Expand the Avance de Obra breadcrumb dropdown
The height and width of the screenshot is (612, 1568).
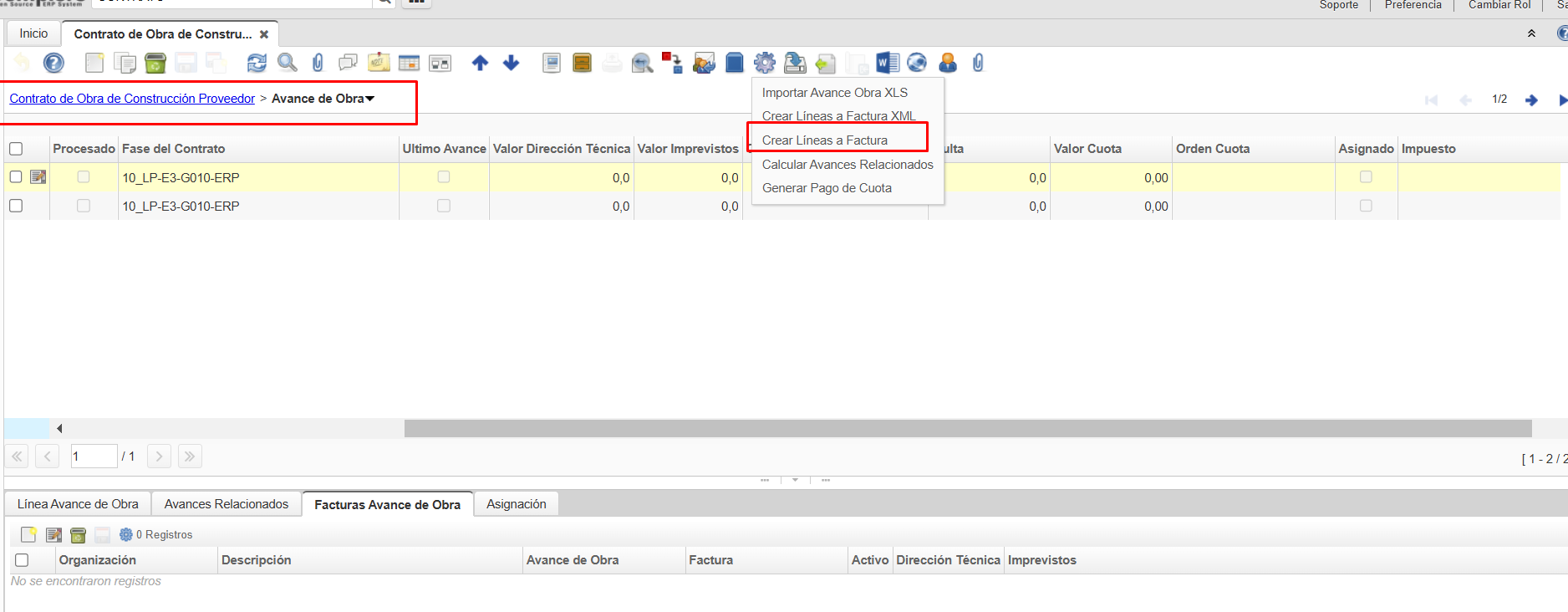(x=370, y=99)
